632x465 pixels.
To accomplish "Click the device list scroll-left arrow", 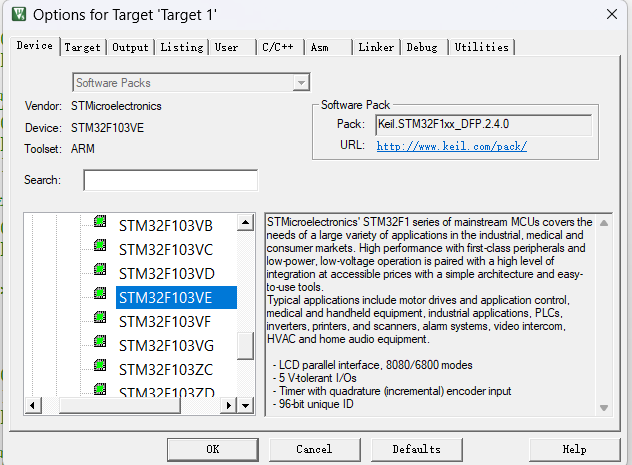I will (x=33, y=405).
